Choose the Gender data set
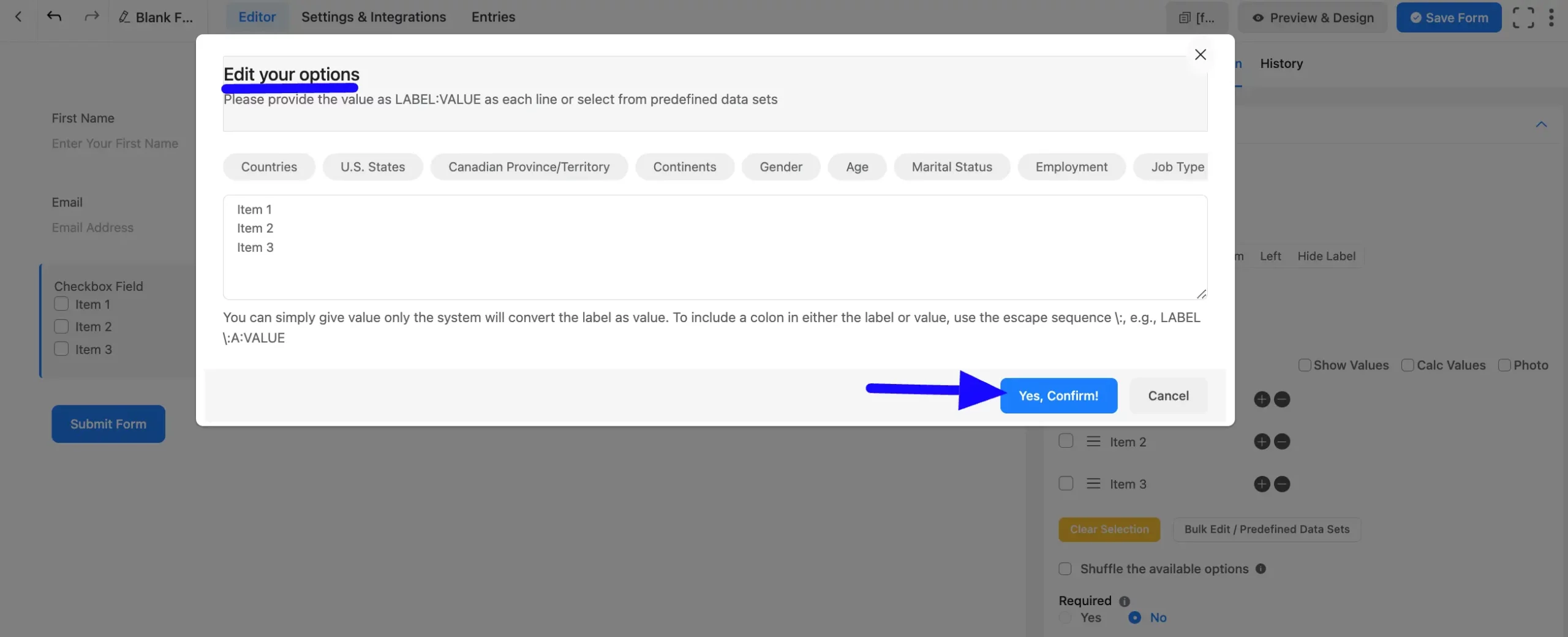Viewport: 1568px width, 637px height. [x=780, y=167]
